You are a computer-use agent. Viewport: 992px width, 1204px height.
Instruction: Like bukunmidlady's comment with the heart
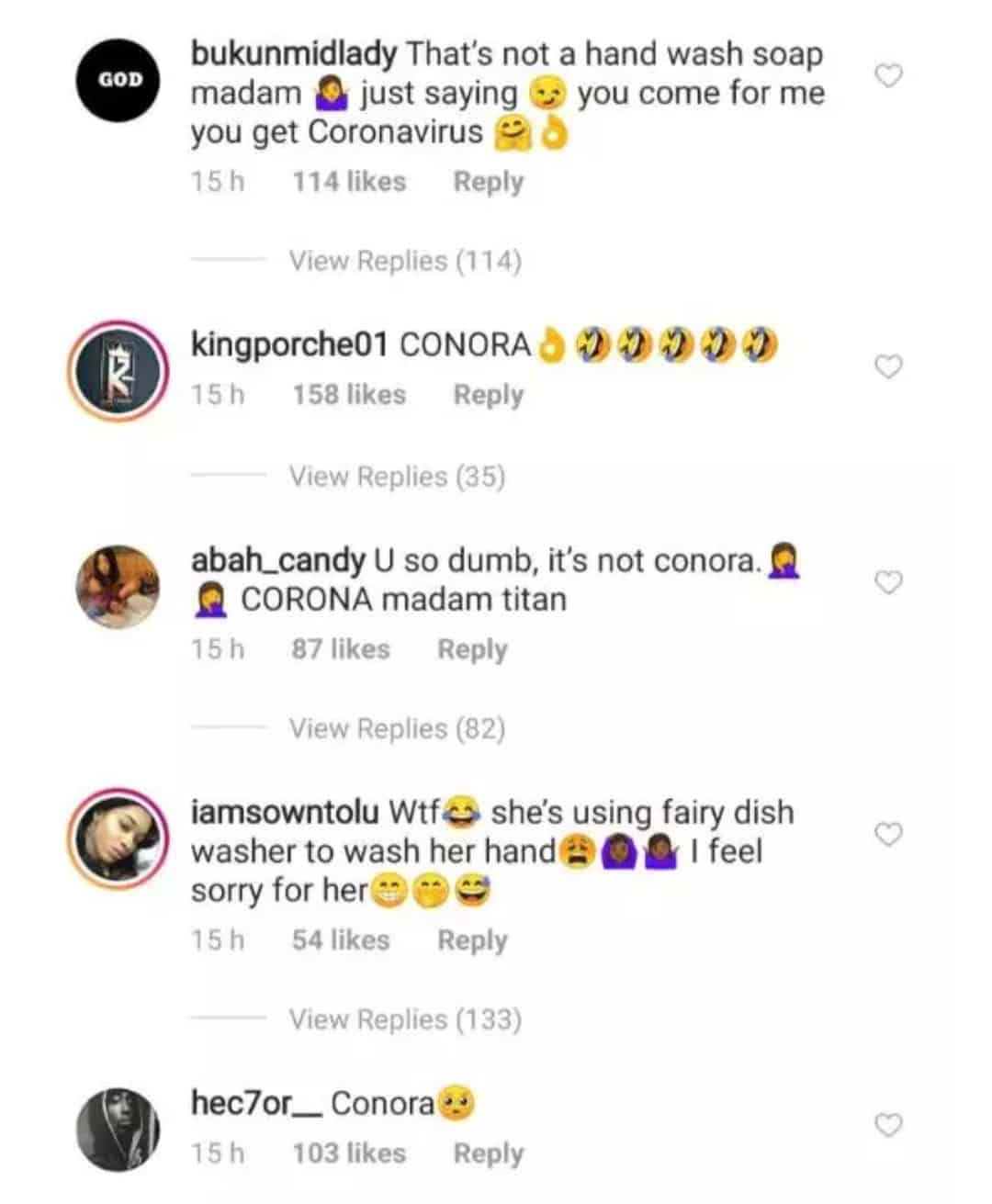pos(888,76)
